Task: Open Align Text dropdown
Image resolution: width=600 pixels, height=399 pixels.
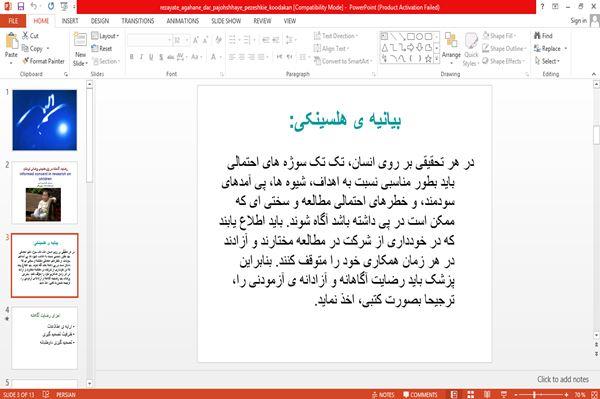Action: (x=331, y=48)
